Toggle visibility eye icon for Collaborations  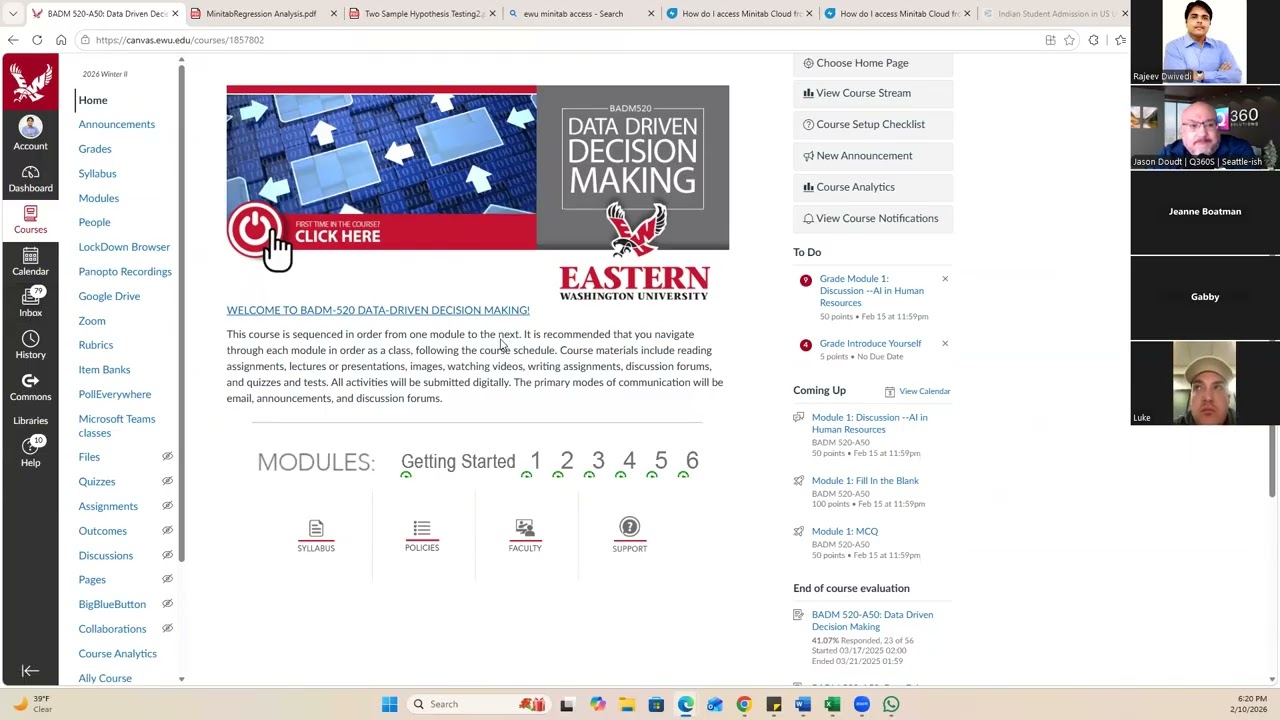pyautogui.click(x=167, y=628)
